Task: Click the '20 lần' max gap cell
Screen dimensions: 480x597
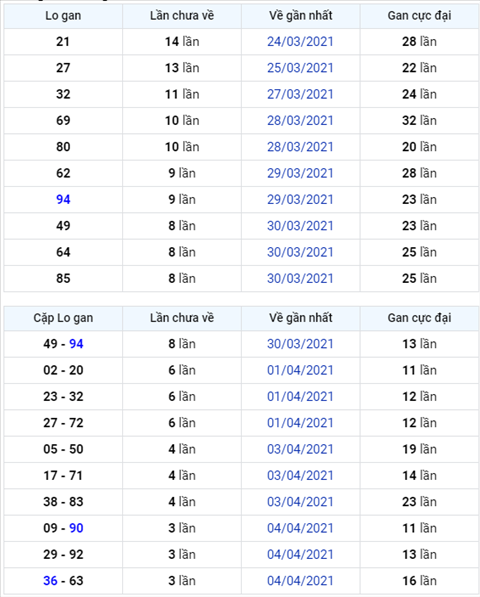Action: tap(419, 147)
